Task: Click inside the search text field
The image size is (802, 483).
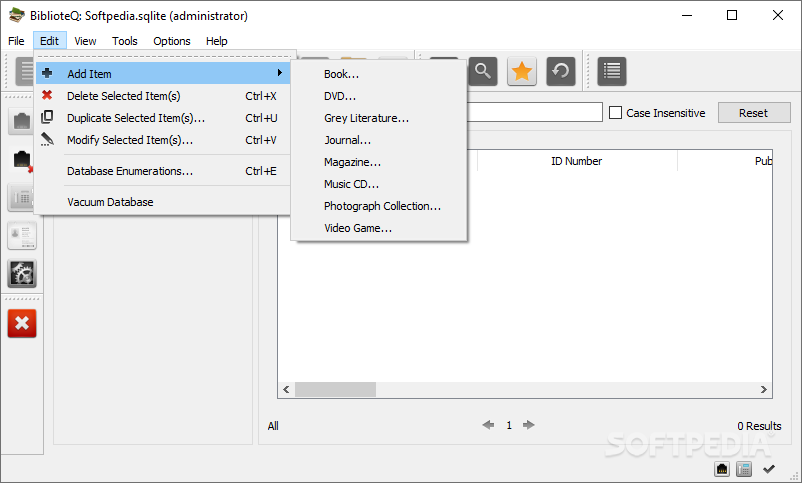Action: tap(534, 112)
